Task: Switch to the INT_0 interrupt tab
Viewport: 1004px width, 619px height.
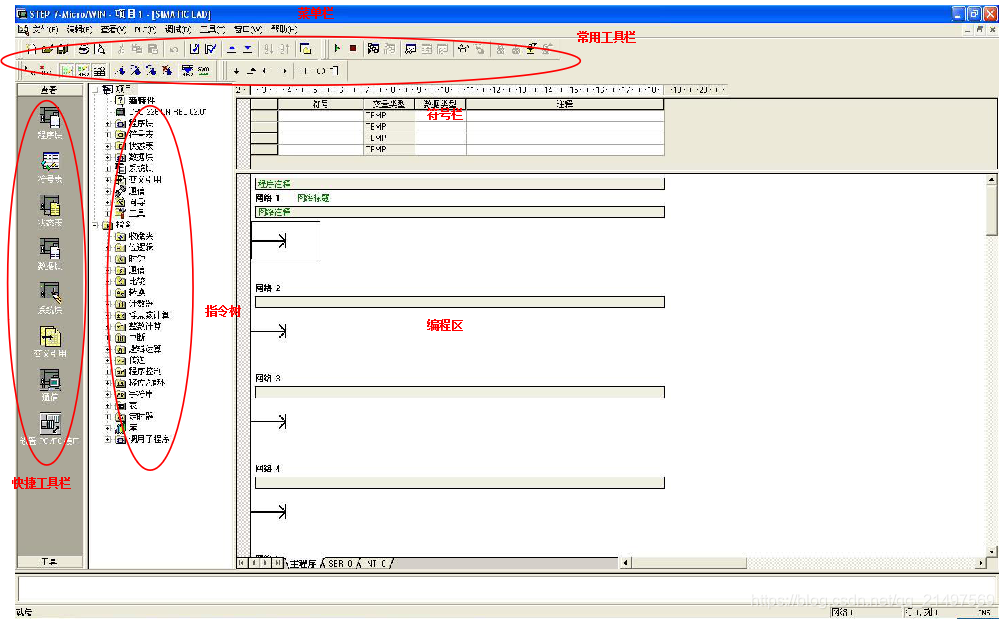Action: tap(376, 563)
